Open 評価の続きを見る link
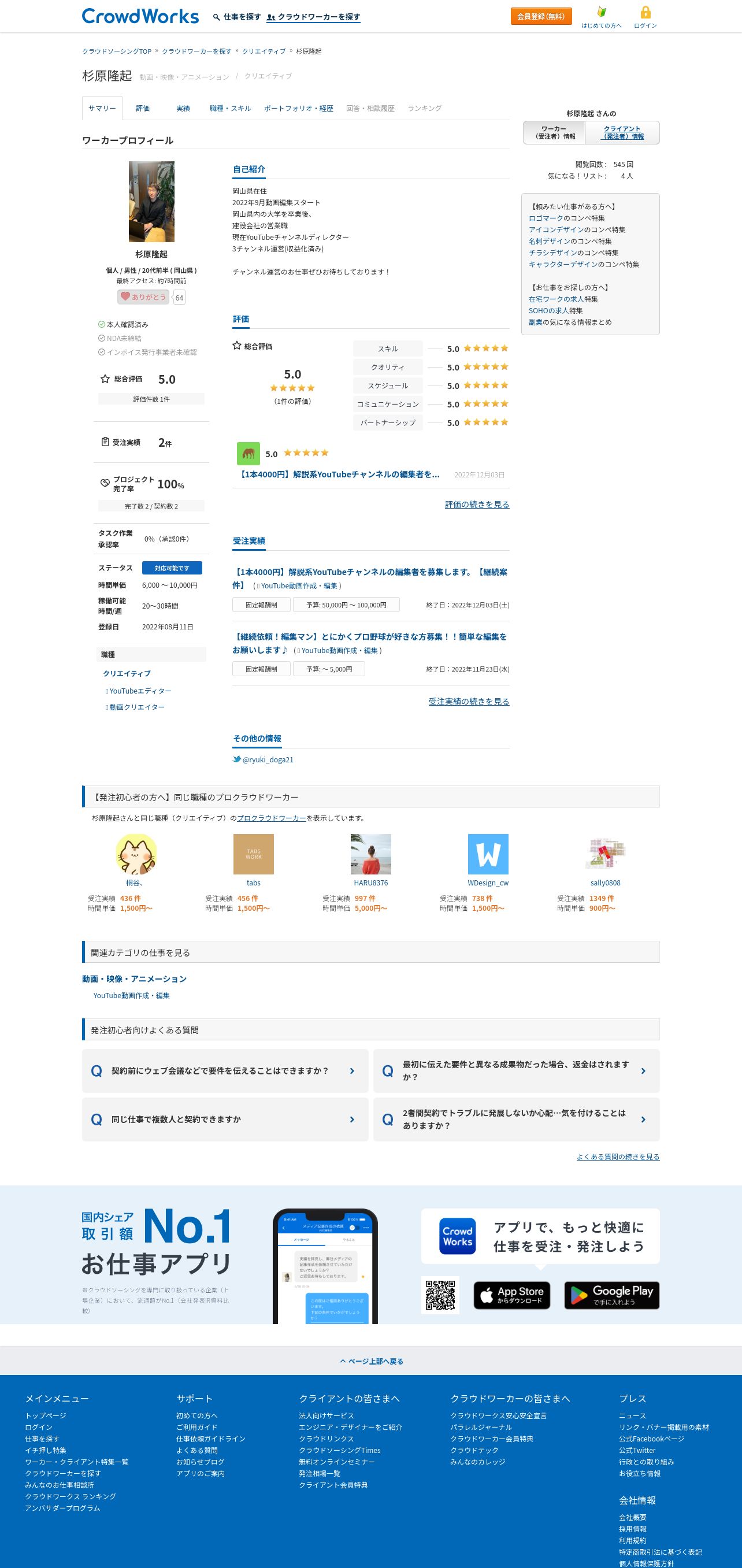742x1568 pixels. point(477,505)
